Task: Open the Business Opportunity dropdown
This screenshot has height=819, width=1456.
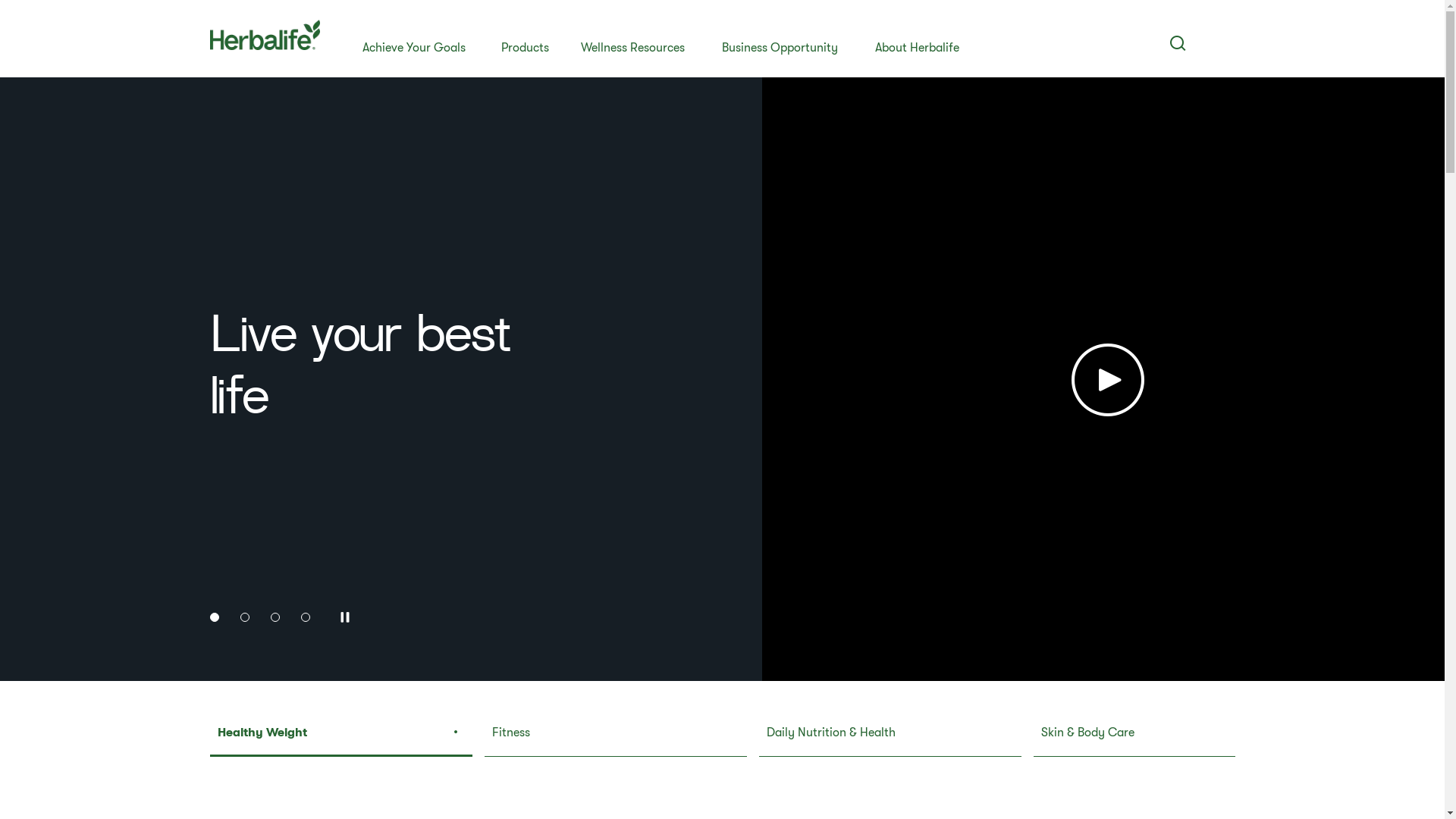Action: 780,48
